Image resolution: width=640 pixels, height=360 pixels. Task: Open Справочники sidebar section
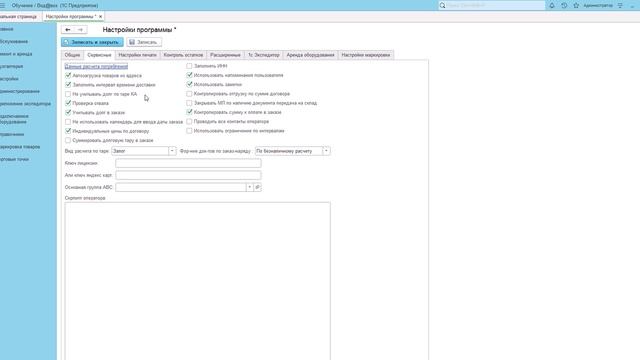[x=12, y=135]
